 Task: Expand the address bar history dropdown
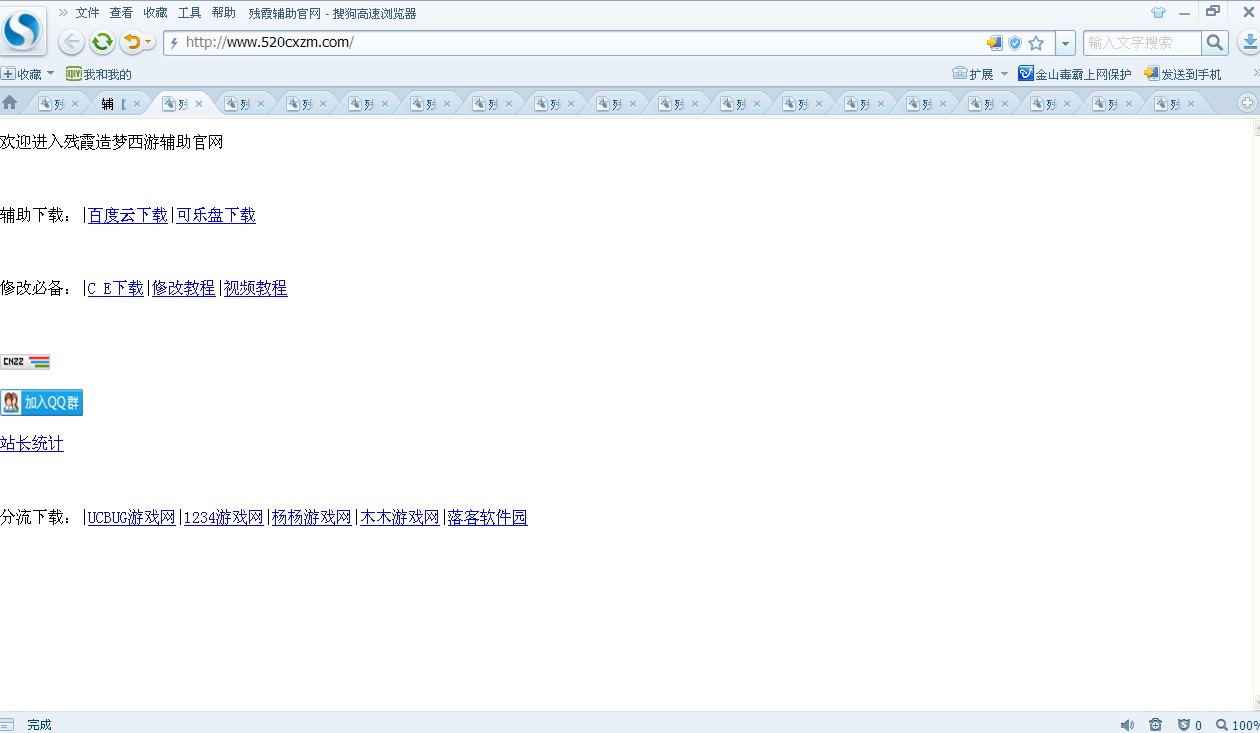(1065, 43)
